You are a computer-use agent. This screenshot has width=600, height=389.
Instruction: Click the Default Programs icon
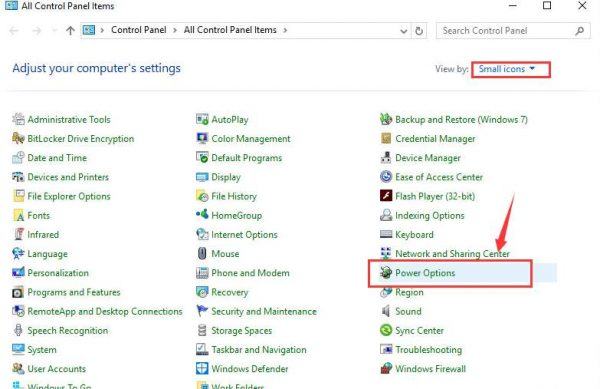202,157
